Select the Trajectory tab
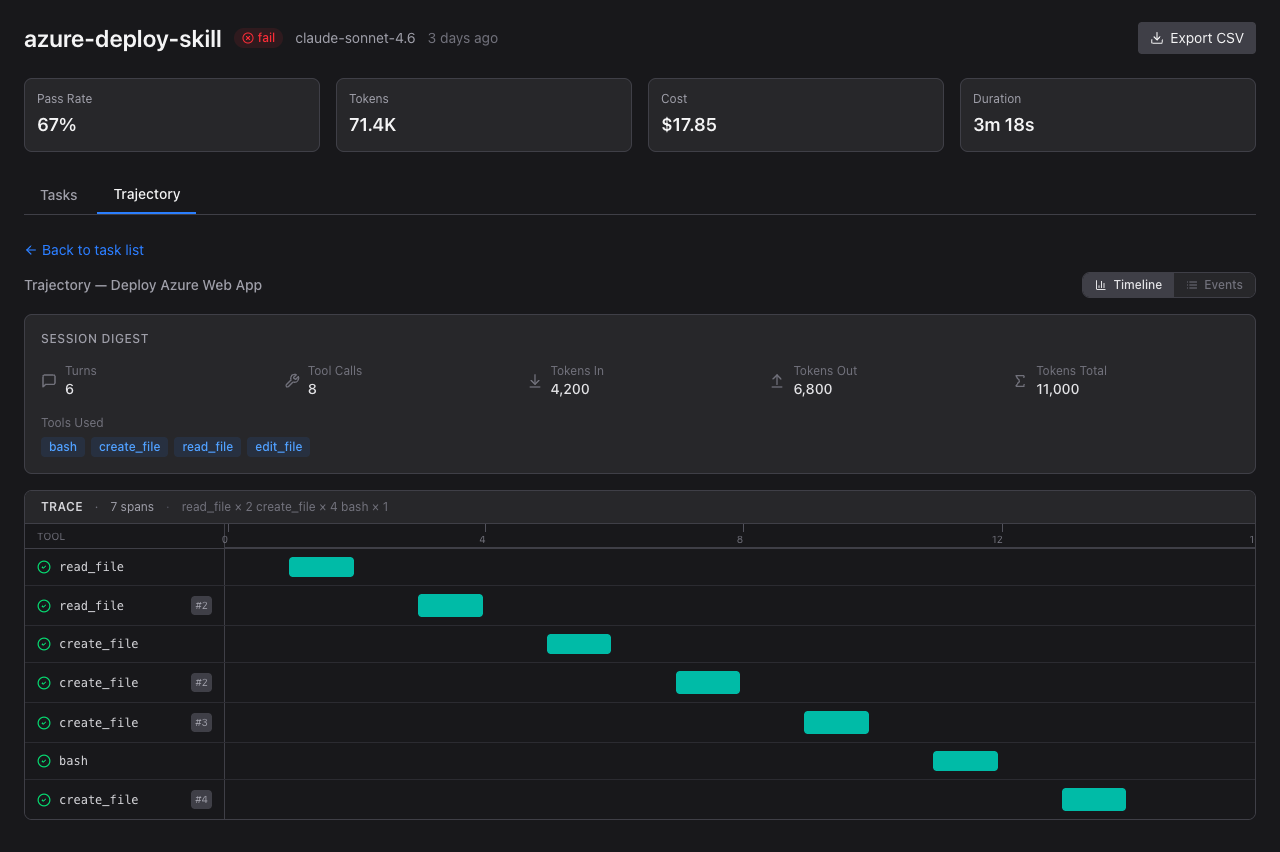The image size is (1280, 852). pyautogui.click(x=147, y=194)
